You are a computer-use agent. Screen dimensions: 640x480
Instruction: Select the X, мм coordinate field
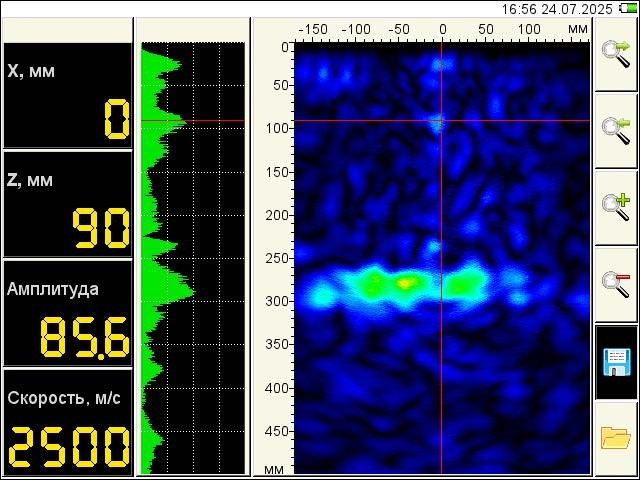[67, 96]
